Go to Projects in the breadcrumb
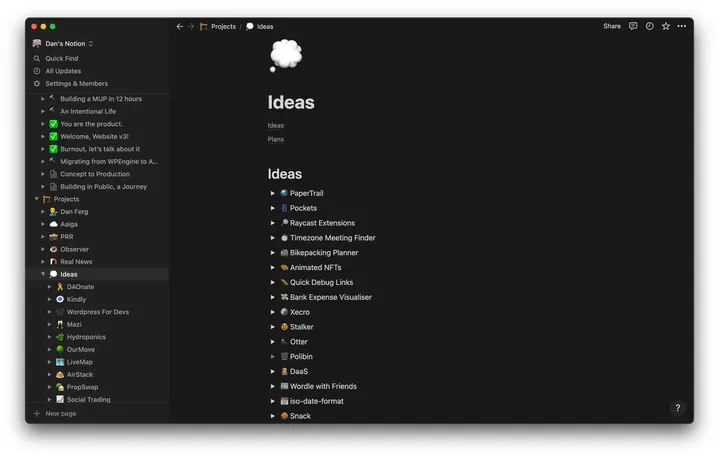720x458 pixels. (x=218, y=27)
